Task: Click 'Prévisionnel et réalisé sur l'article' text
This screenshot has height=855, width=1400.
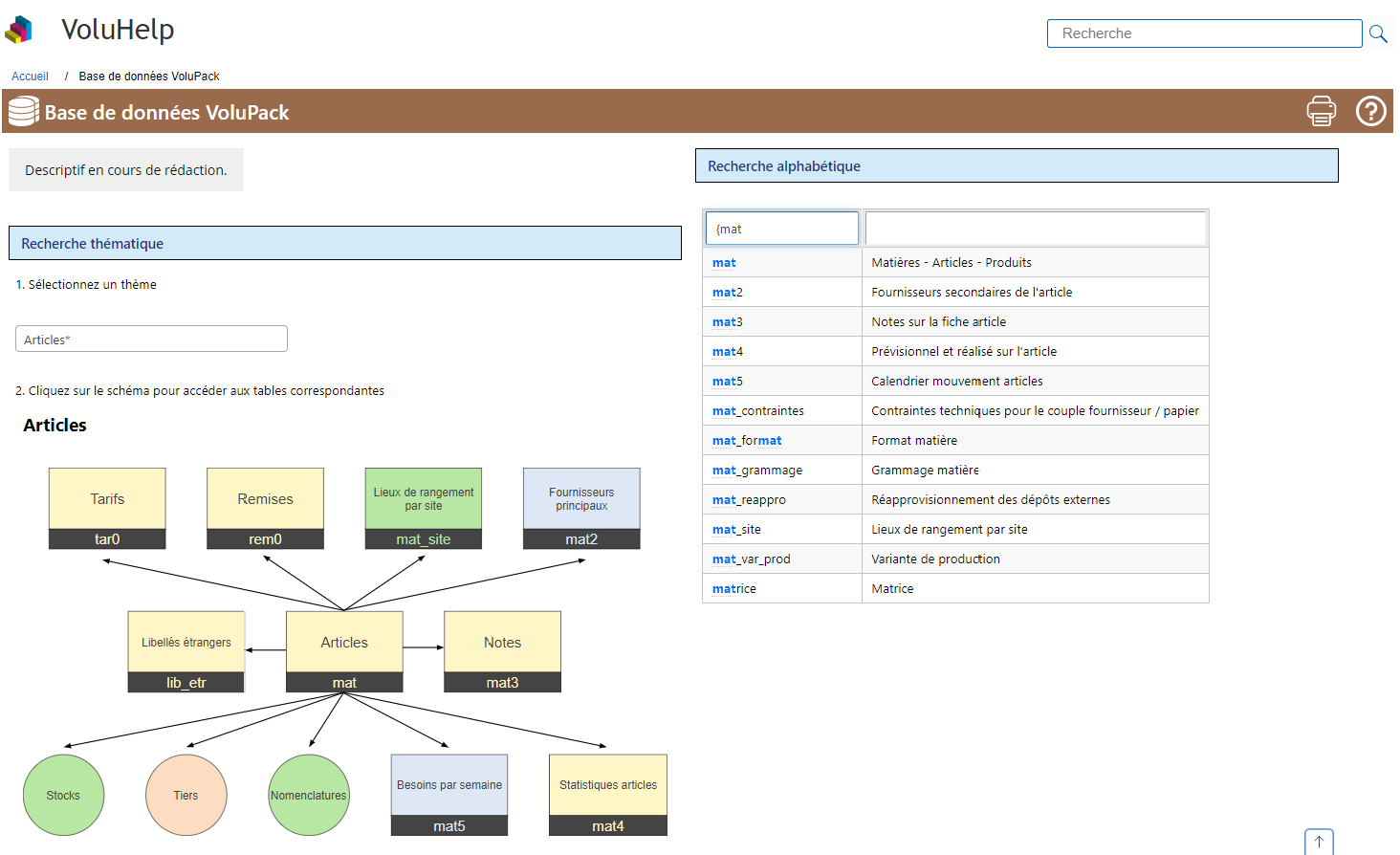Action: pyautogui.click(x=964, y=352)
